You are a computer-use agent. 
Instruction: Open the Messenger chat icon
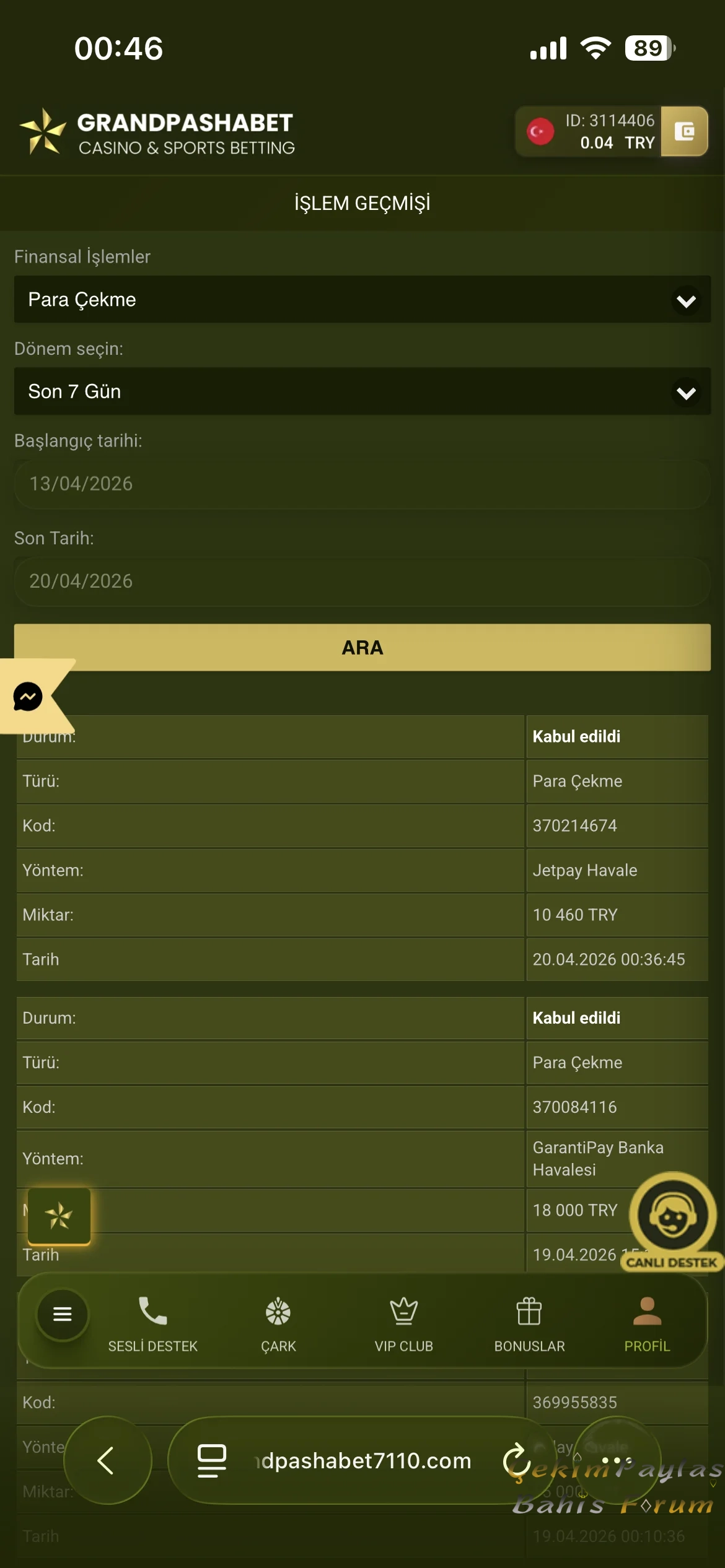(x=29, y=697)
